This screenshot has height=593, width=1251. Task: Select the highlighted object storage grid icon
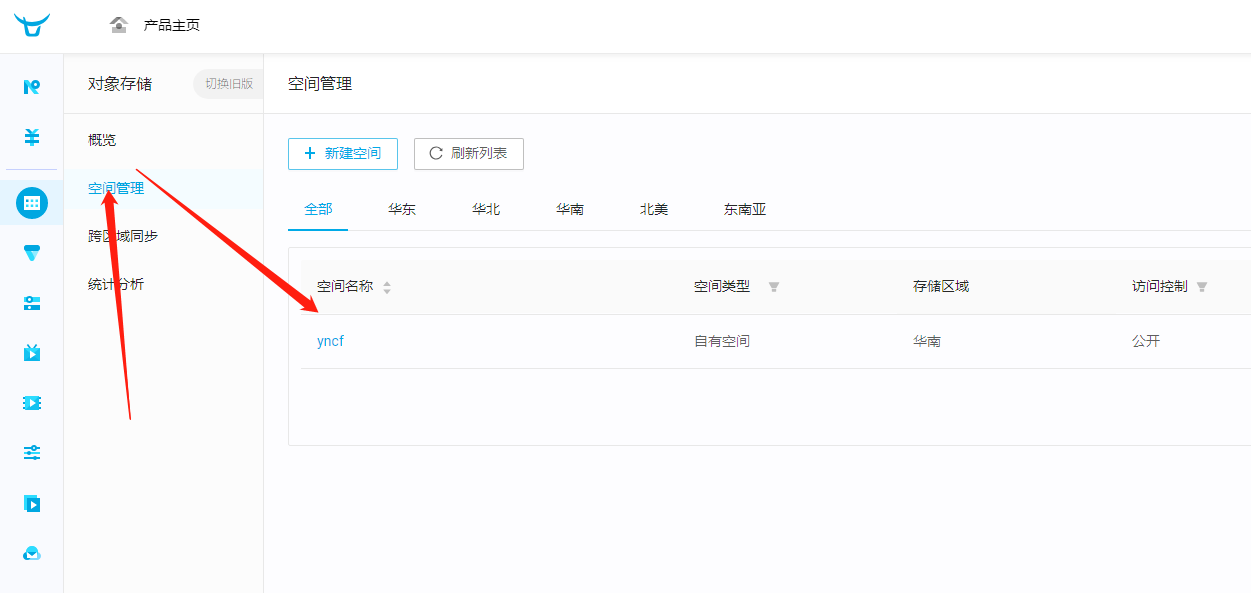click(32, 203)
